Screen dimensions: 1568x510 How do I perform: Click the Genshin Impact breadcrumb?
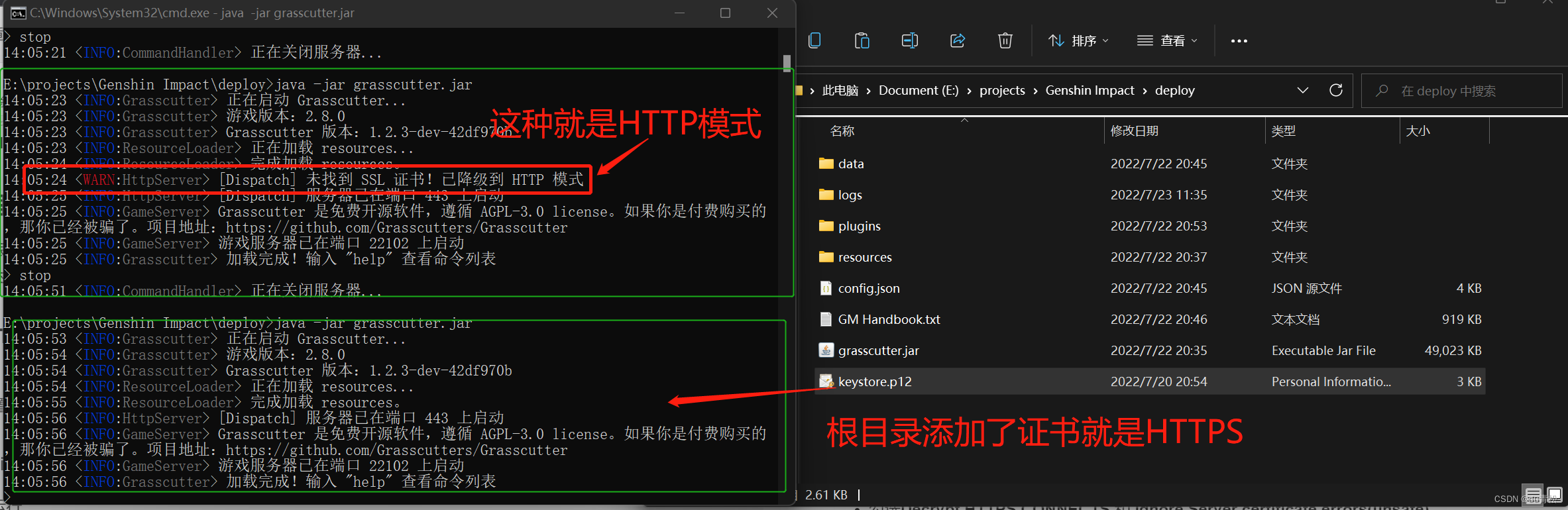[1090, 90]
